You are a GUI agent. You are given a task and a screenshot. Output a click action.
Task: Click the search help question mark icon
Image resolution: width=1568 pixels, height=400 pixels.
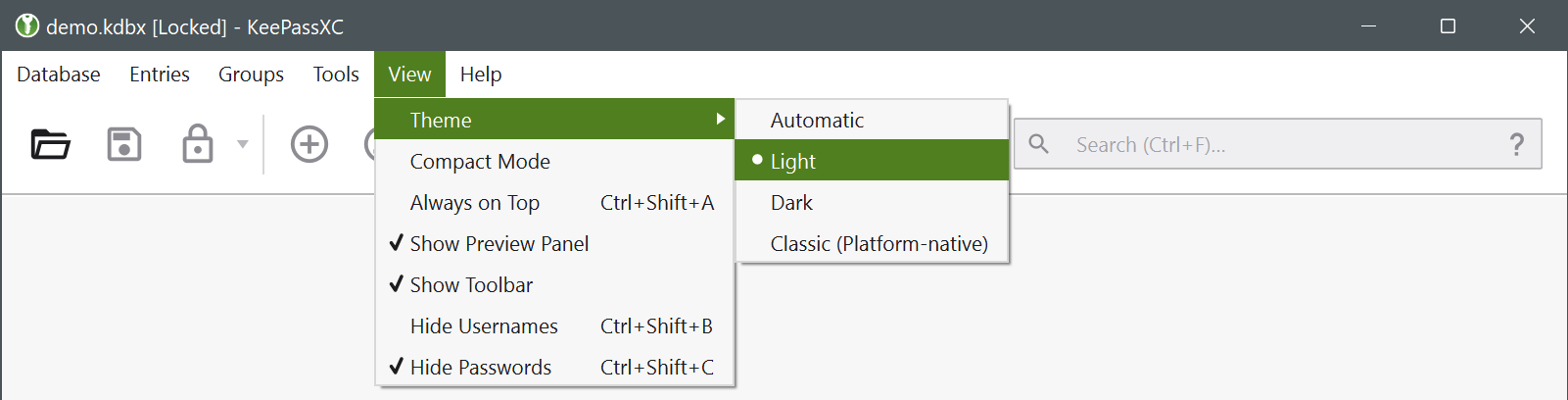(x=1516, y=144)
